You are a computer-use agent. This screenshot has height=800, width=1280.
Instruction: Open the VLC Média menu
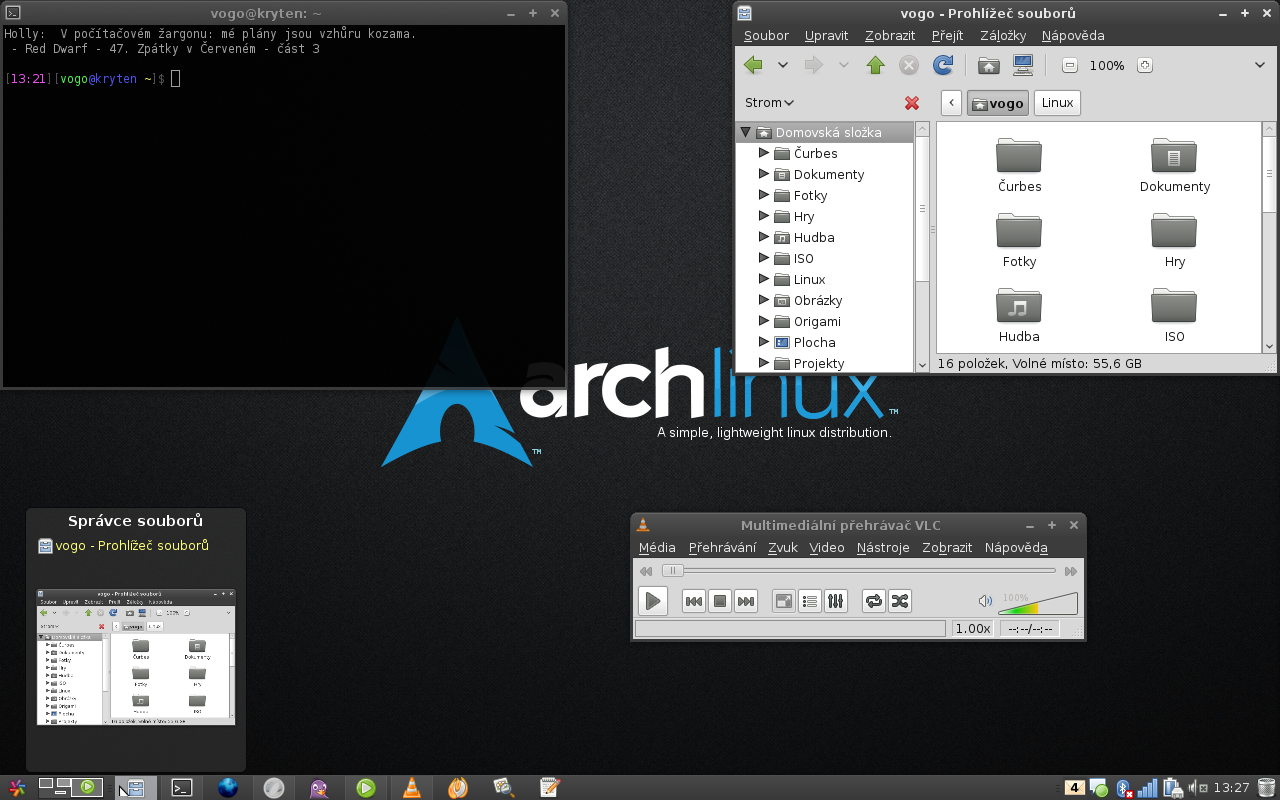[657, 547]
